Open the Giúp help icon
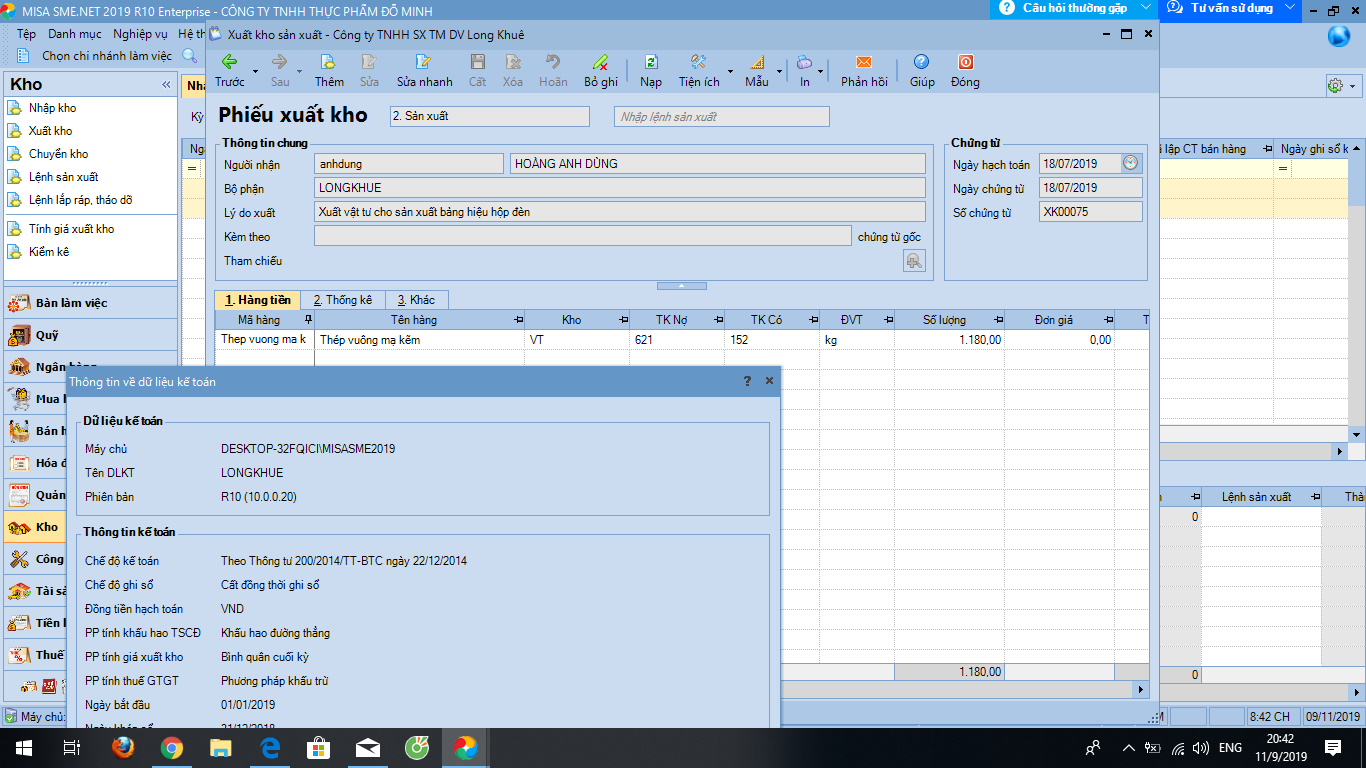 [922, 62]
